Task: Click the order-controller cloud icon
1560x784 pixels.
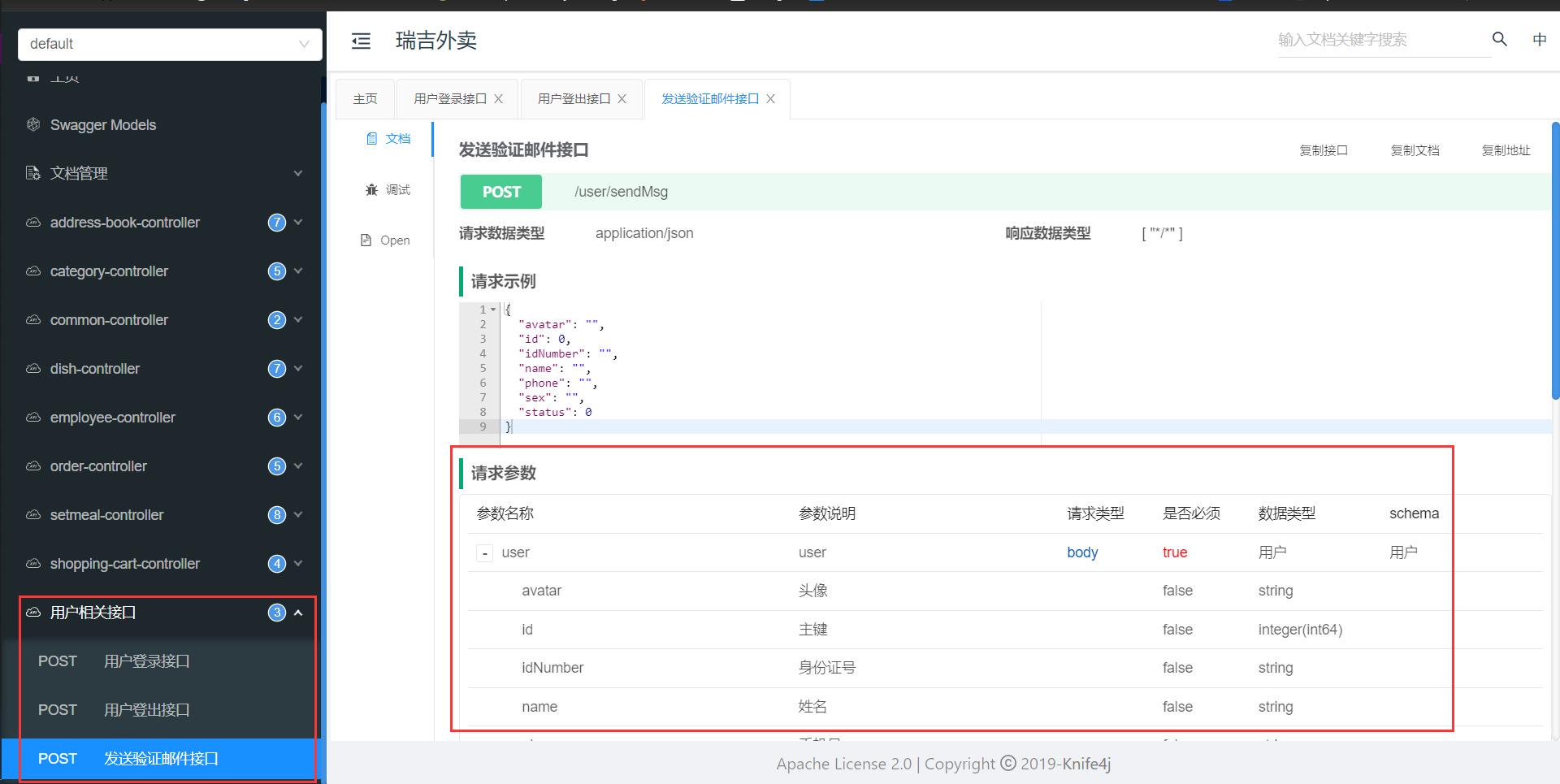Action: coord(33,466)
